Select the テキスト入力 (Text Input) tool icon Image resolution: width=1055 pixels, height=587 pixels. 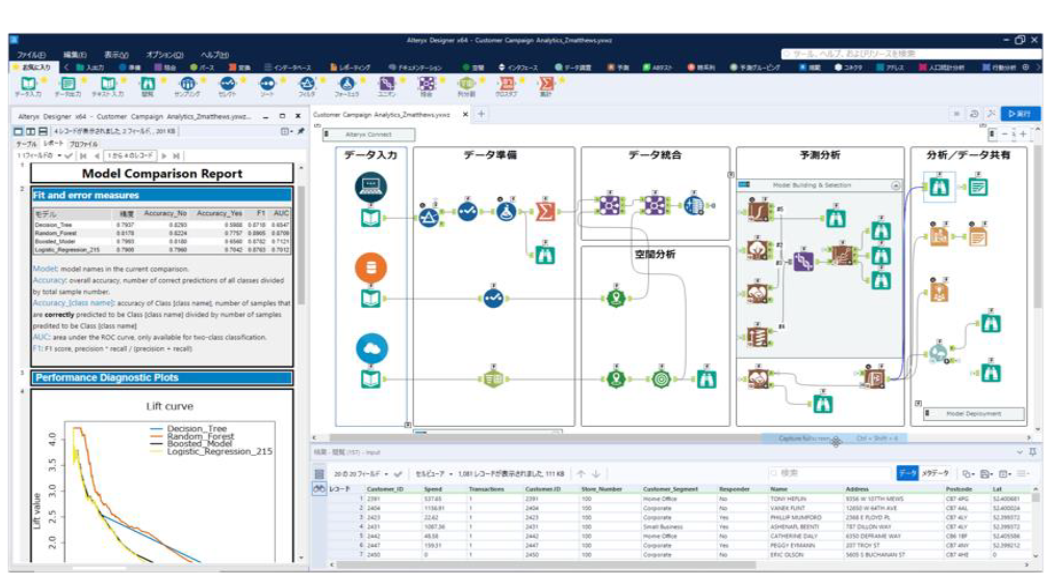108,83
